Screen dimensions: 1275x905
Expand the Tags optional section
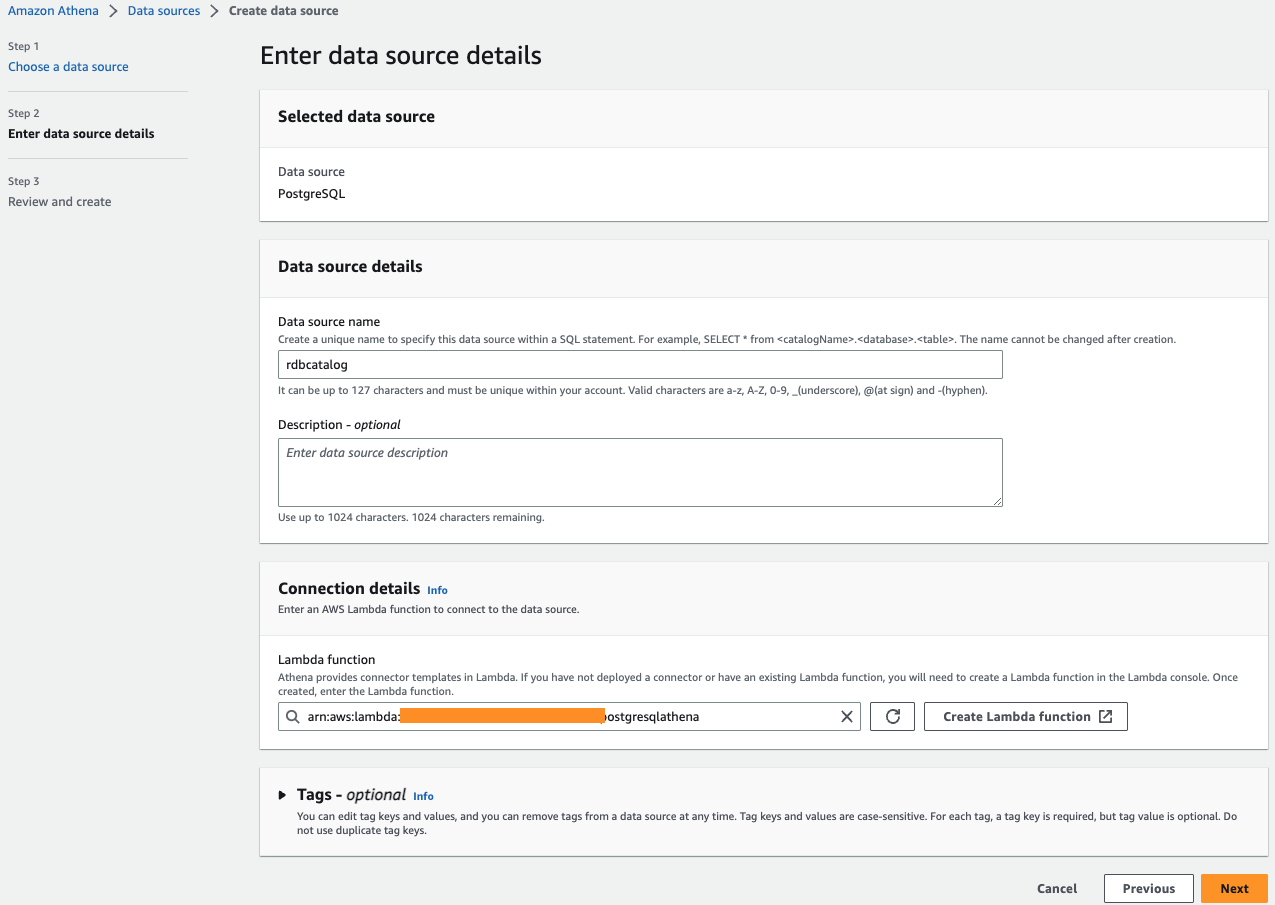click(283, 795)
